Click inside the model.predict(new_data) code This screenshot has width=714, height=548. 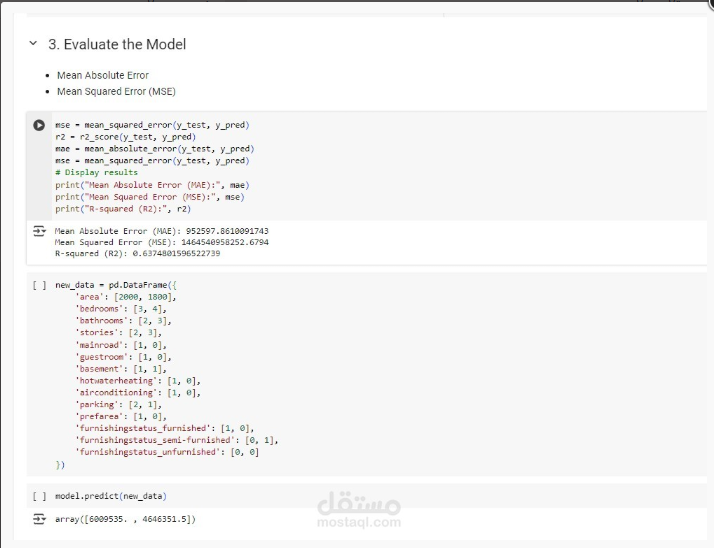[x=110, y=496]
